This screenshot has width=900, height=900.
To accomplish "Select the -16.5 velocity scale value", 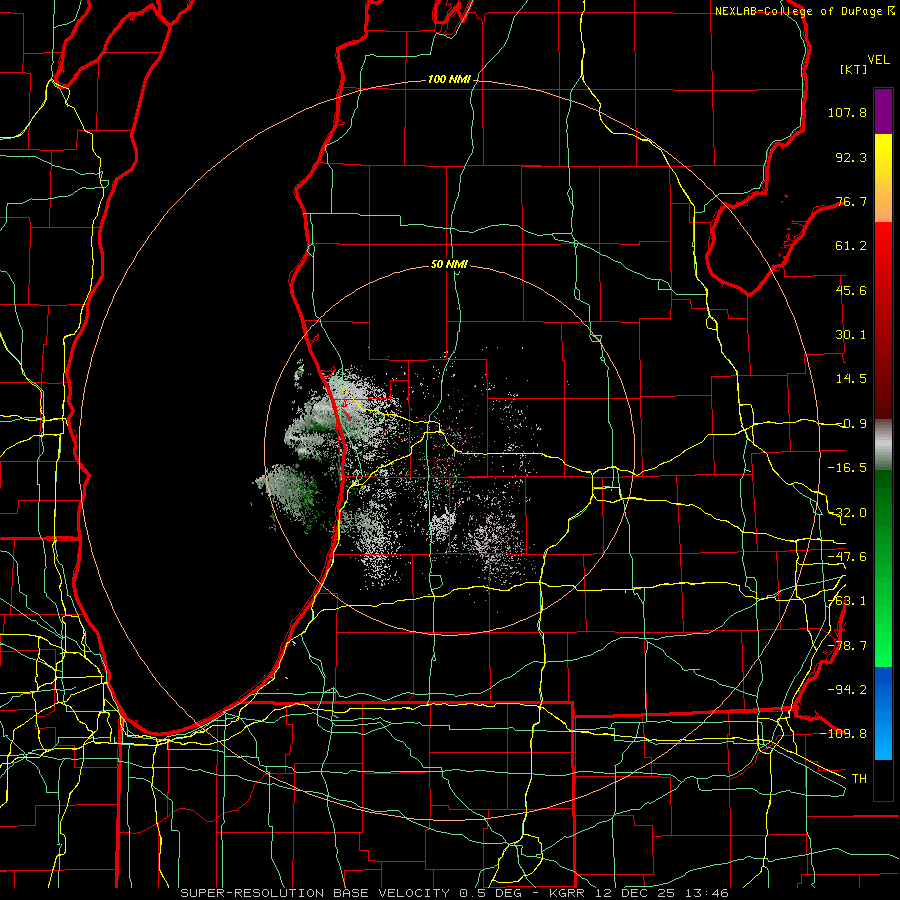I will 847,468.
